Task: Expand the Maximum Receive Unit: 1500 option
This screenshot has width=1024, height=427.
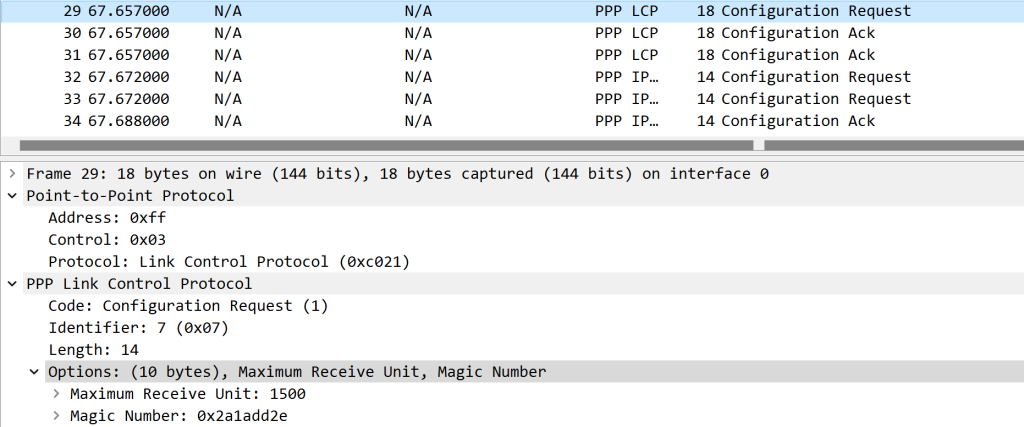Action: click(x=58, y=394)
